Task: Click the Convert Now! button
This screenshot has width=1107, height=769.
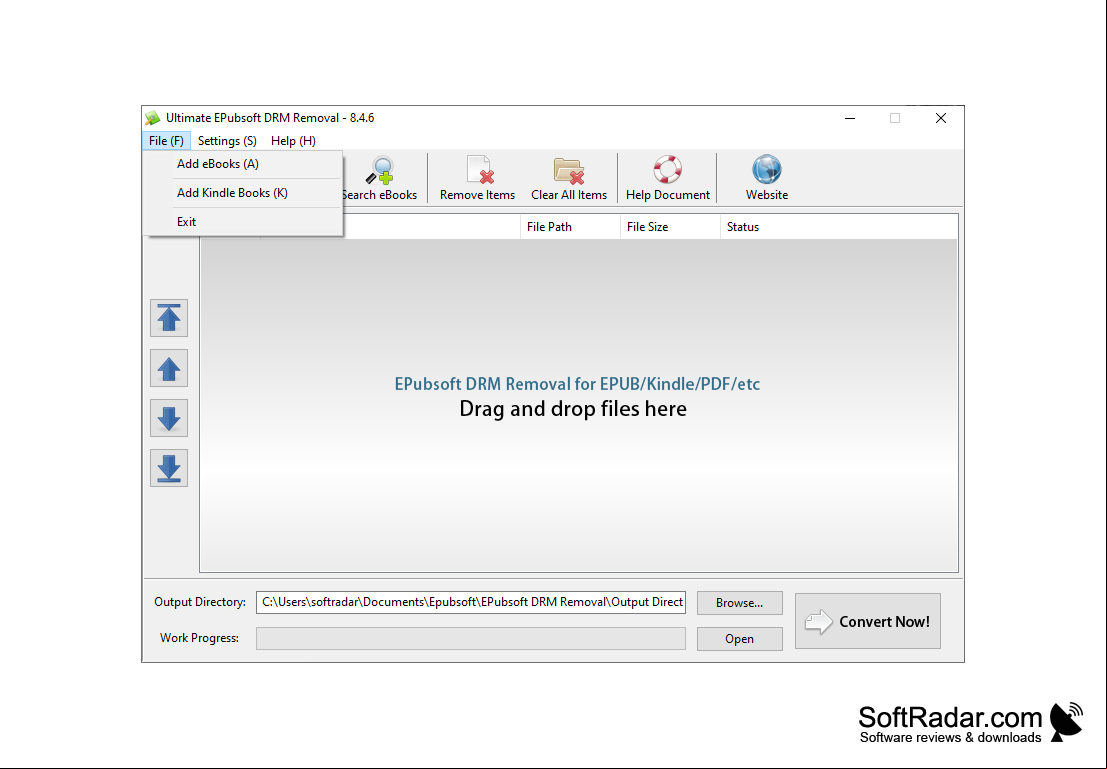Action: click(868, 621)
